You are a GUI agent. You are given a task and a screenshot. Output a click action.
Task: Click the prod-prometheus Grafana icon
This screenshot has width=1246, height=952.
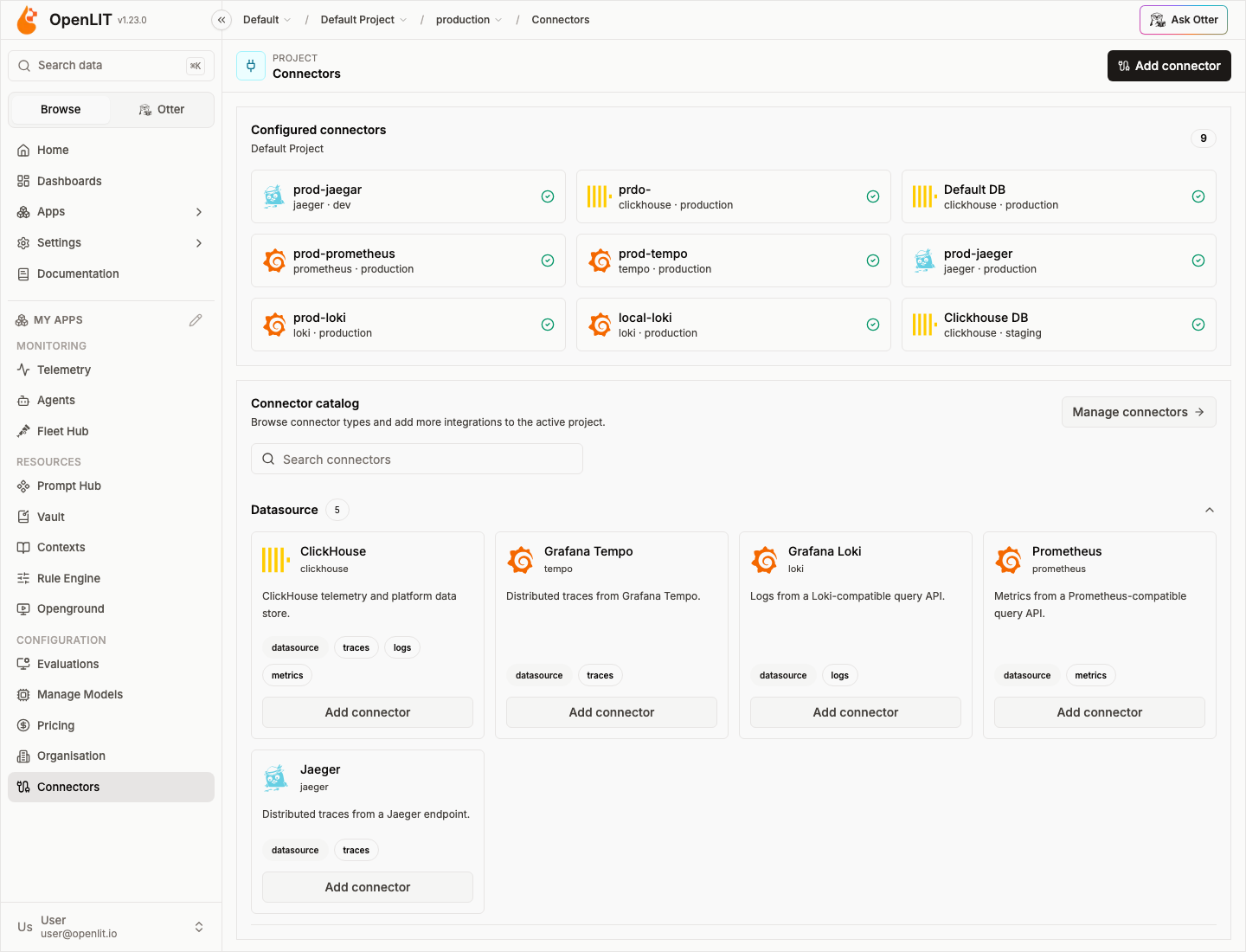point(273,261)
